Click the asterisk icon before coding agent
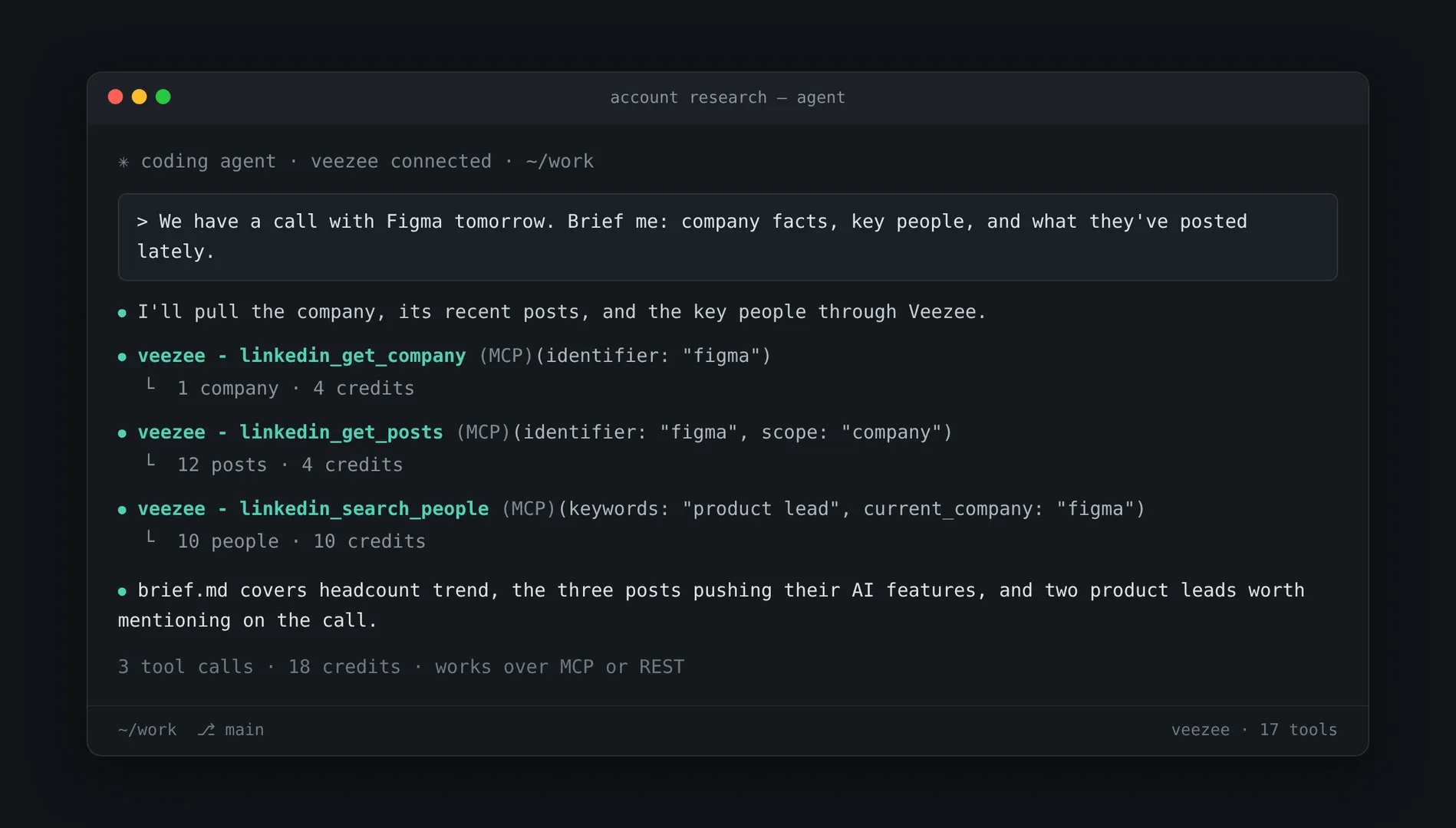The height and width of the screenshot is (828, 1456). (124, 162)
